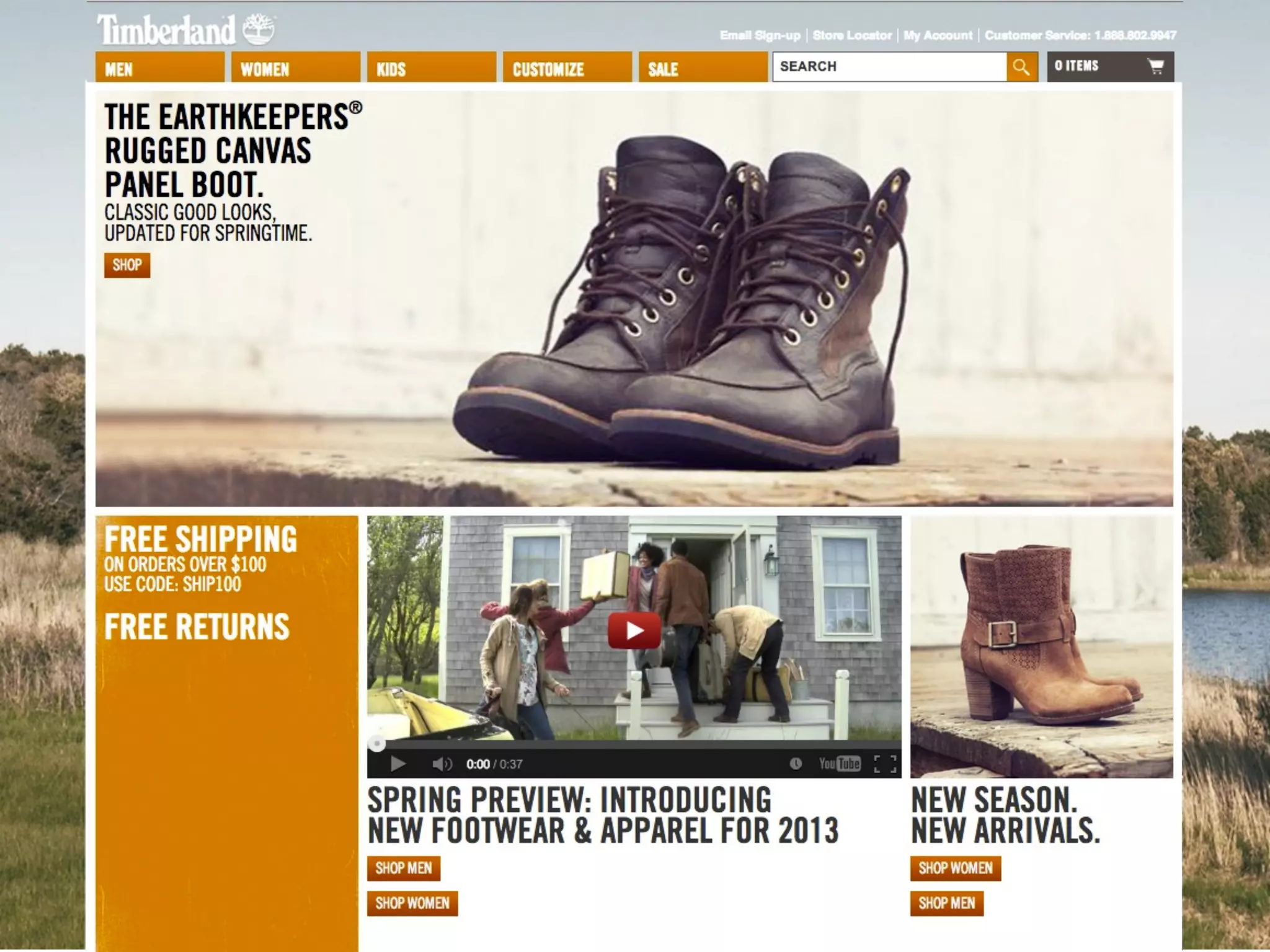This screenshot has width=1270, height=952.
Task: Open the Email Sign-up link
Action: click(760, 35)
